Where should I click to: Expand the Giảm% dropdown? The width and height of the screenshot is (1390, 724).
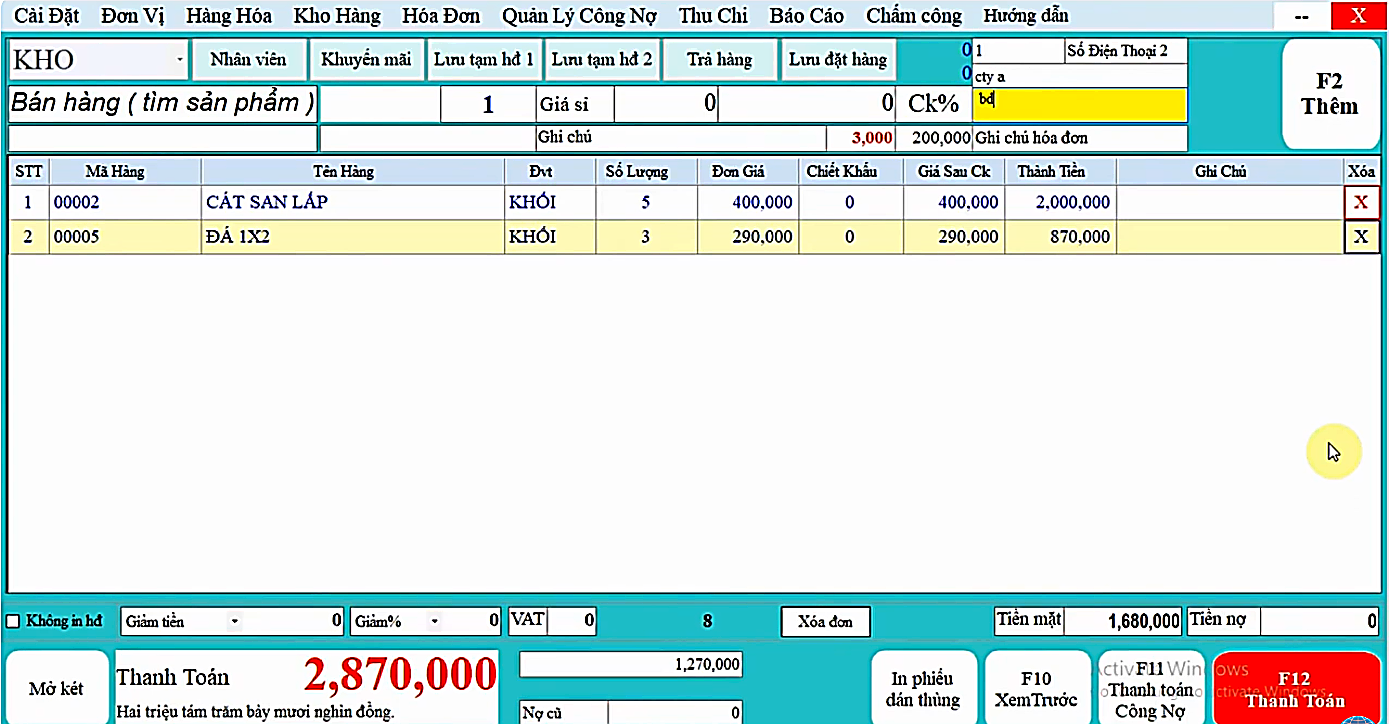(x=435, y=622)
